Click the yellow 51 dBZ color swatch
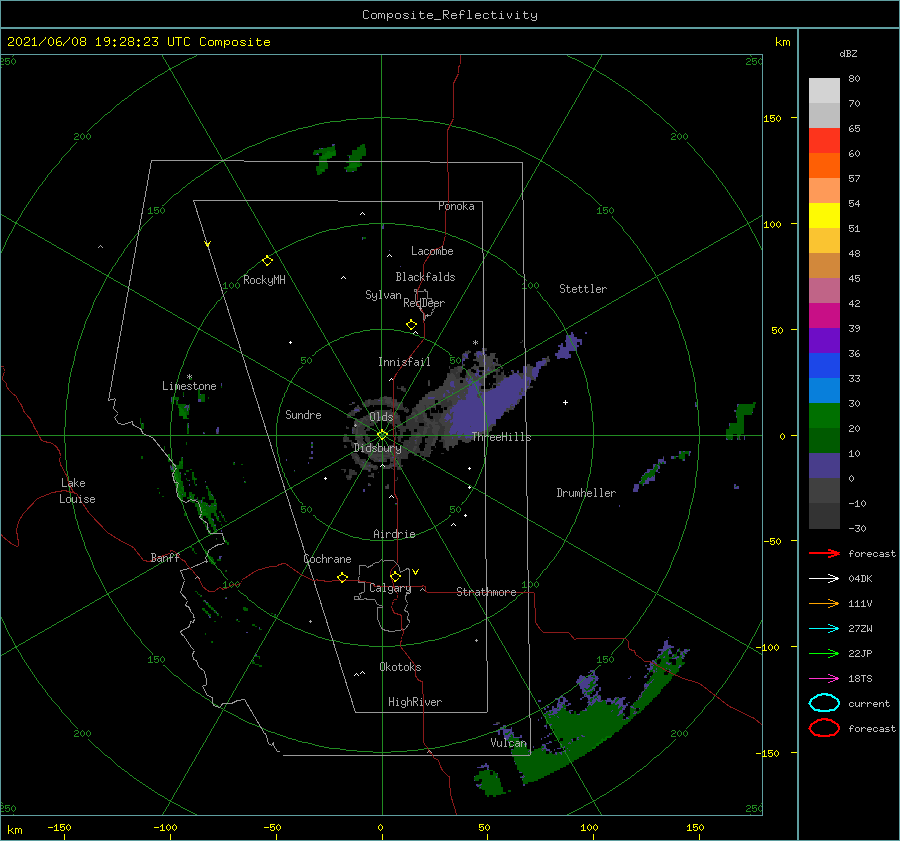 click(x=824, y=216)
